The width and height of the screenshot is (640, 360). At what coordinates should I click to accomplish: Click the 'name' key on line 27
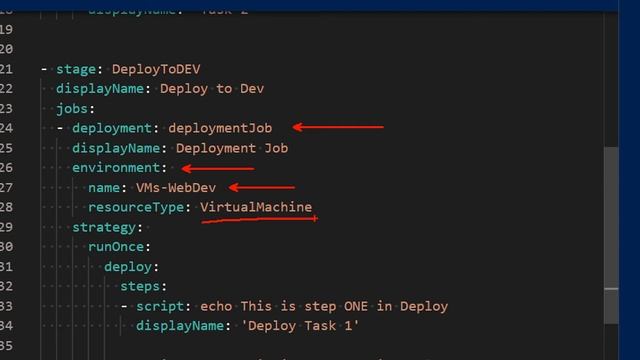(104, 187)
